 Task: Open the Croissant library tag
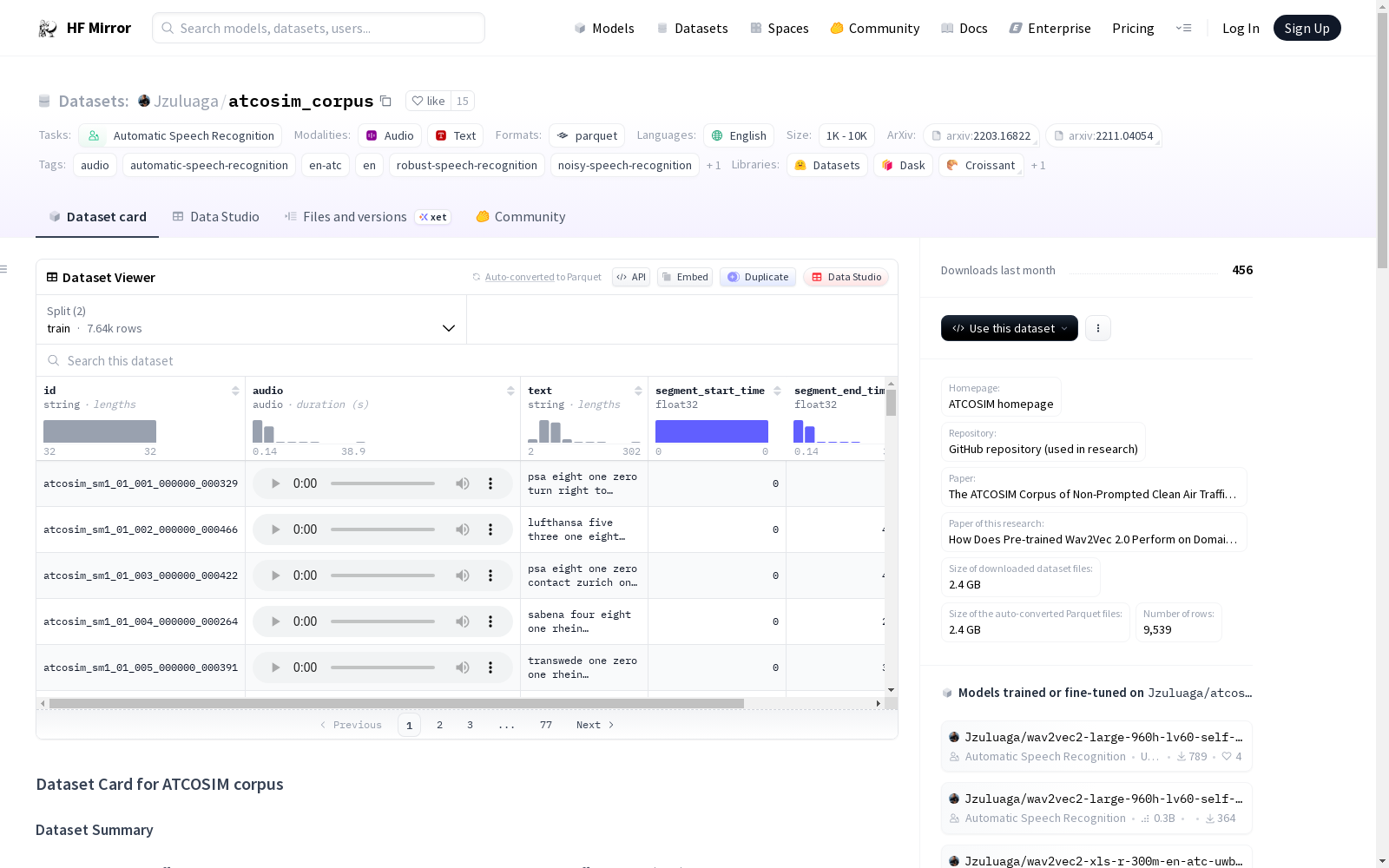(981, 165)
